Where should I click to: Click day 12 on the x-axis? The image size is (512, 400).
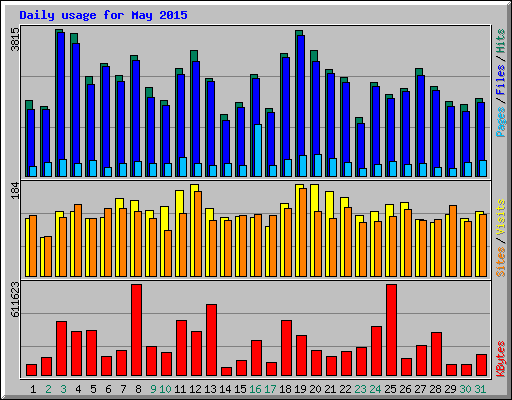(x=195, y=389)
